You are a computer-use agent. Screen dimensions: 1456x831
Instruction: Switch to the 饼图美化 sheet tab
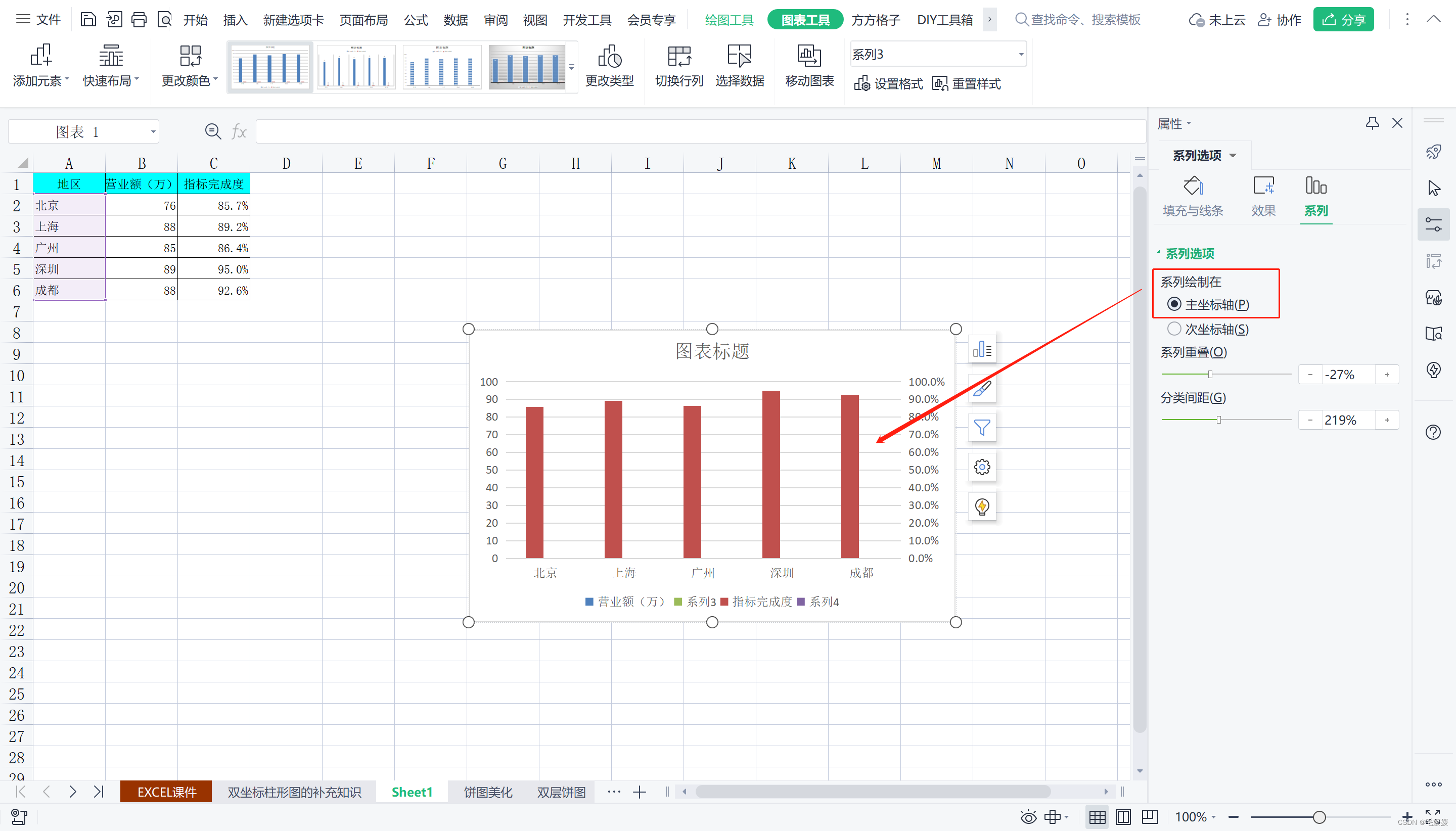tap(488, 792)
